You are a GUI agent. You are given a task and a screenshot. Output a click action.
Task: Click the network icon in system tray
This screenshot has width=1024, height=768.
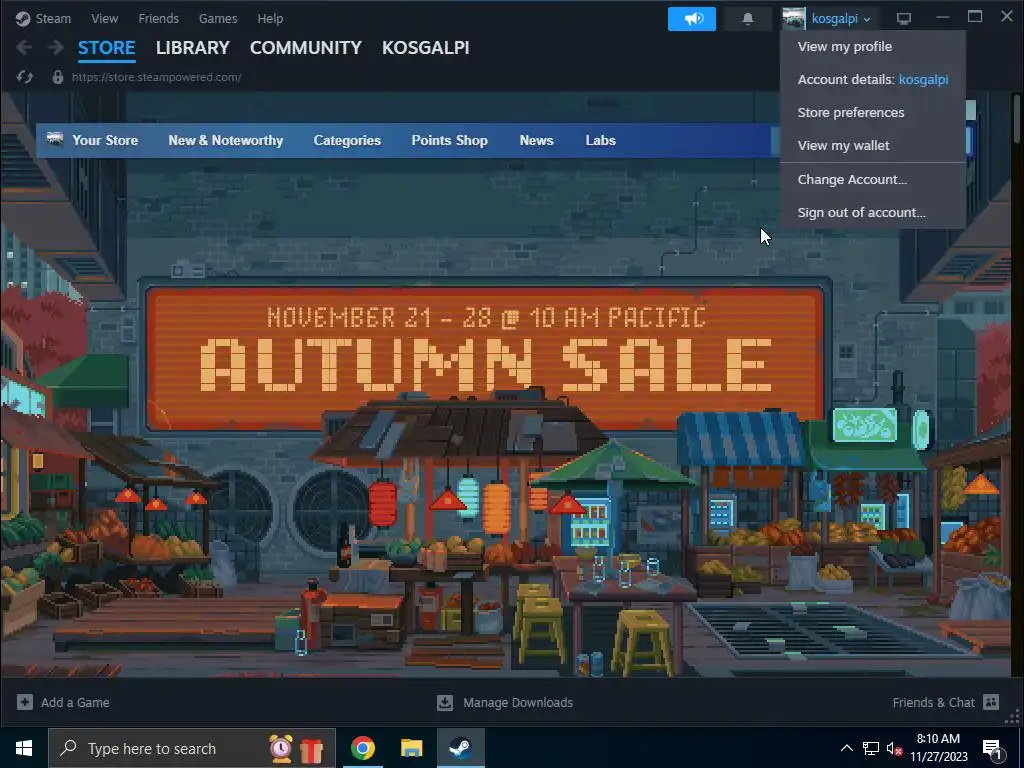pos(871,748)
